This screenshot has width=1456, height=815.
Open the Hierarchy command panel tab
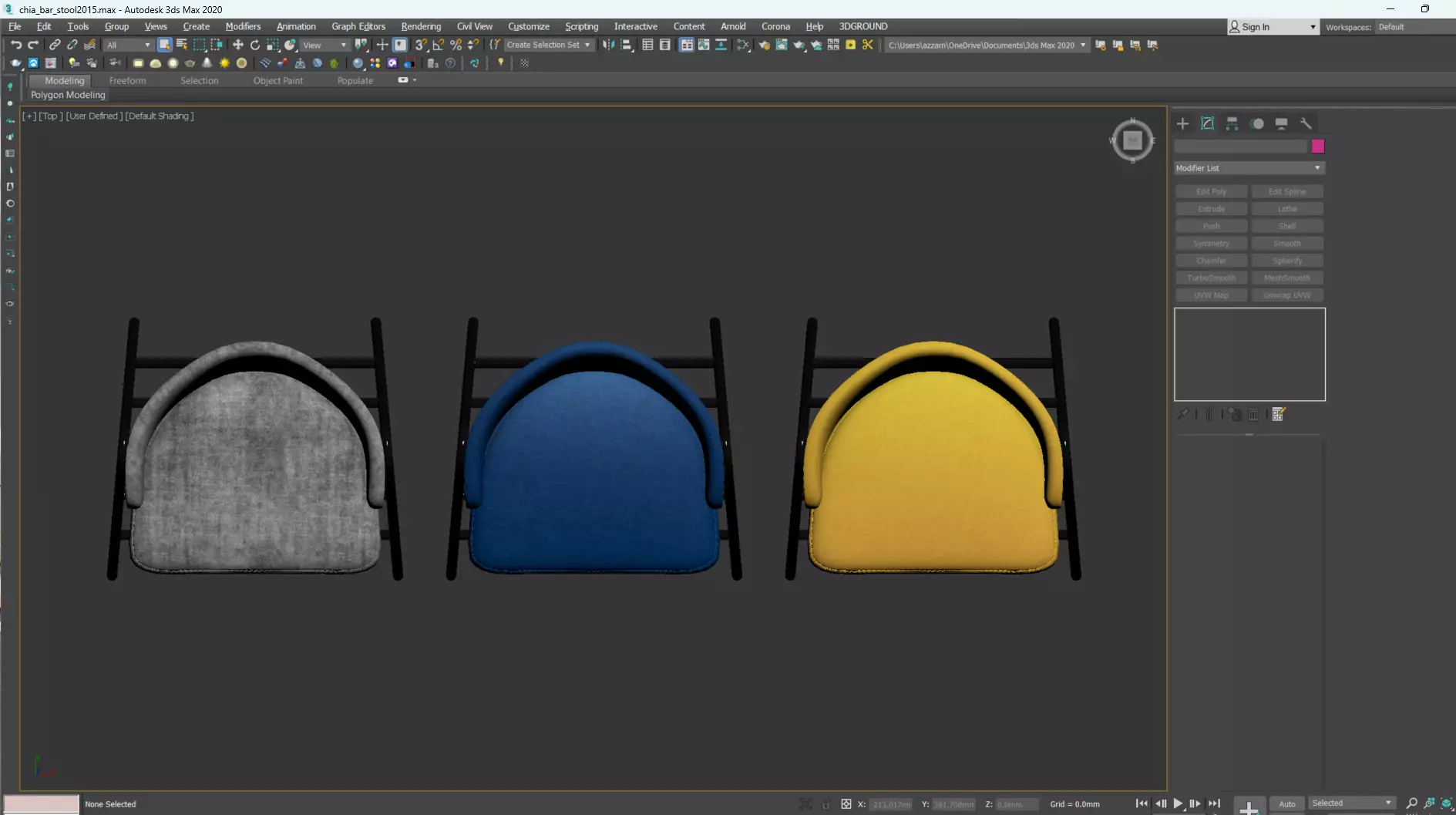[x=1232, y=123]
